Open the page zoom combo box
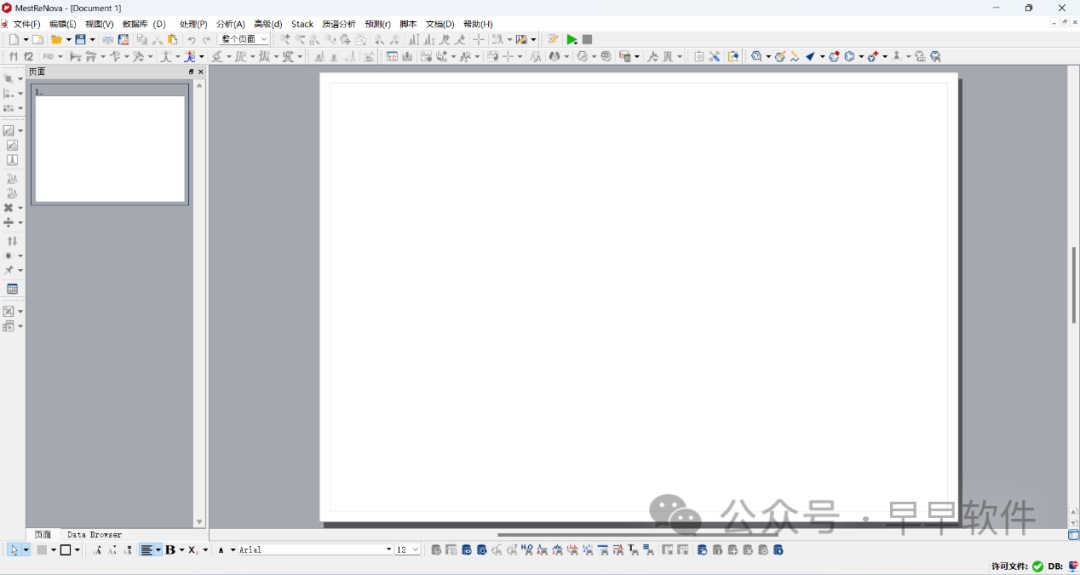1080x575 pixels. (x=244, y=40)
